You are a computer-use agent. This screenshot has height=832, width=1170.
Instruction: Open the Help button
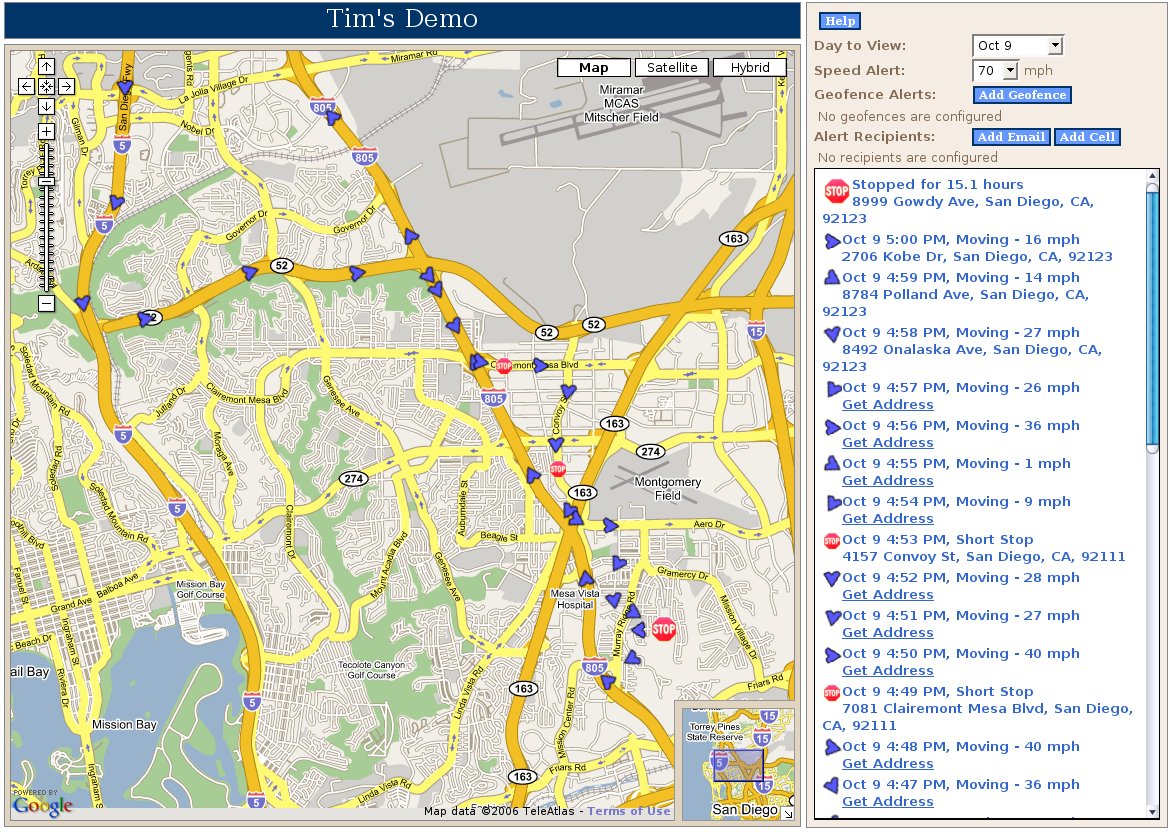839,21
